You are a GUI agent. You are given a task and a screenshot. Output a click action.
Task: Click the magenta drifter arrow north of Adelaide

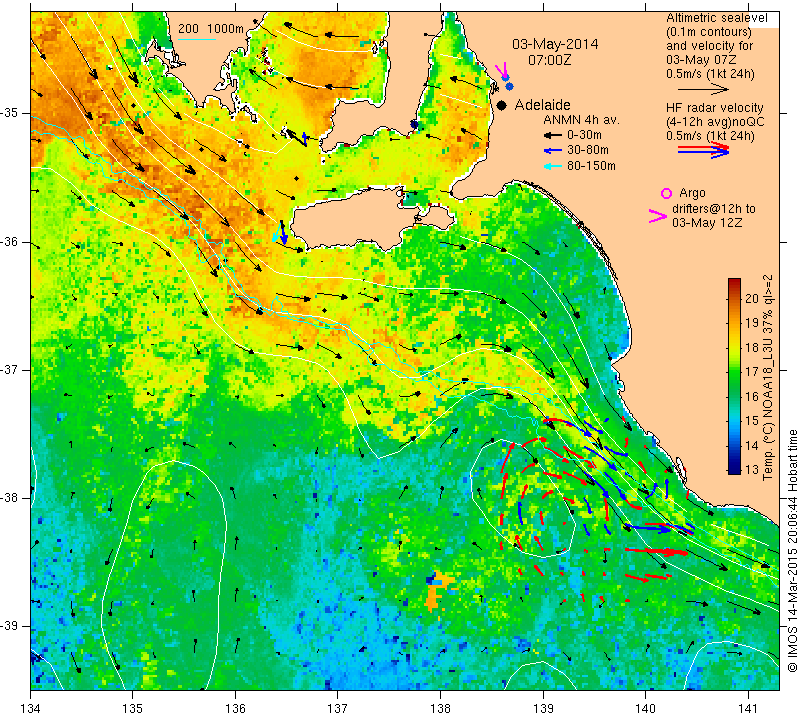[503, 69]
